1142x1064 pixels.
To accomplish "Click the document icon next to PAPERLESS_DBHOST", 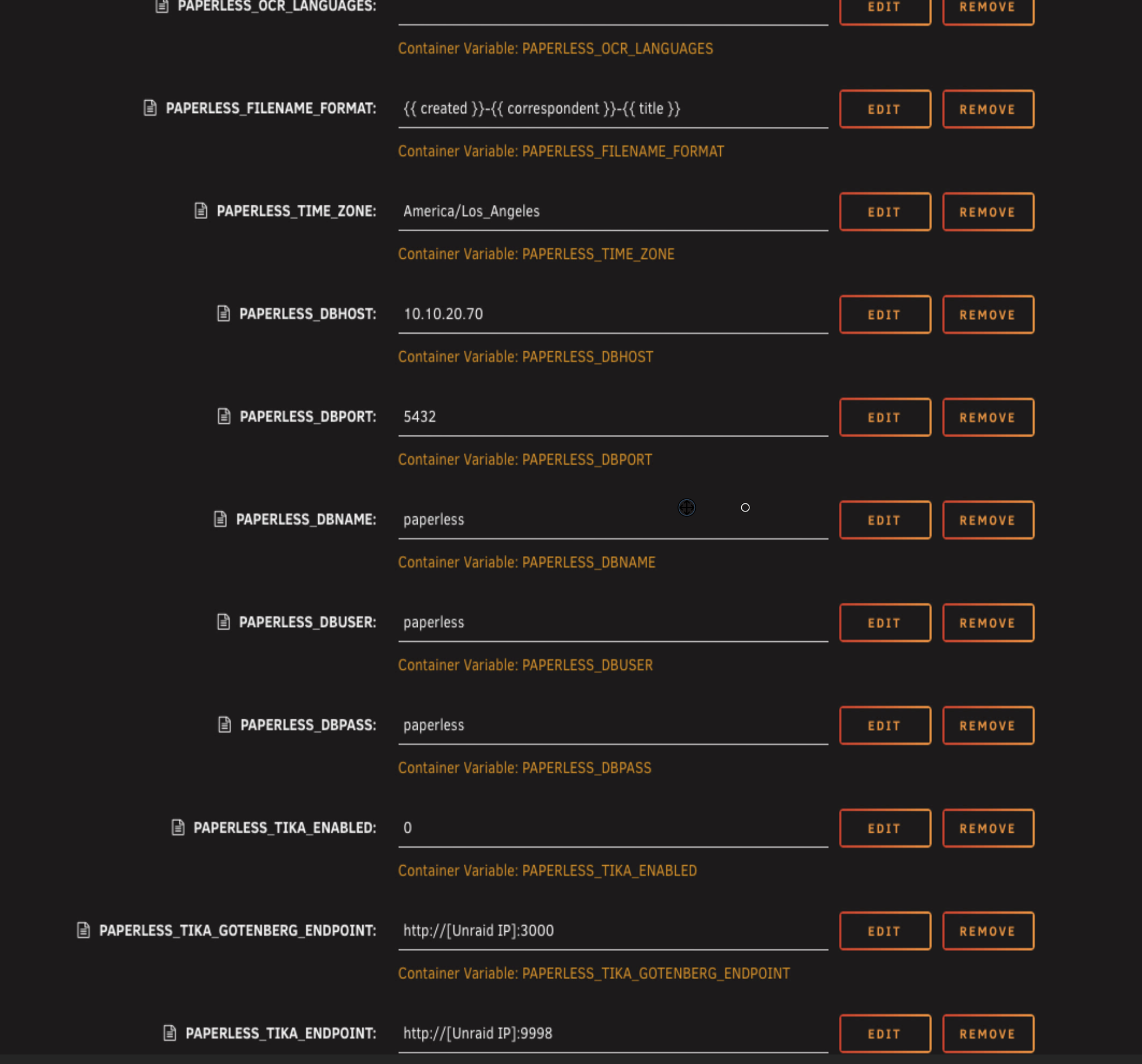I will (223, 314).
